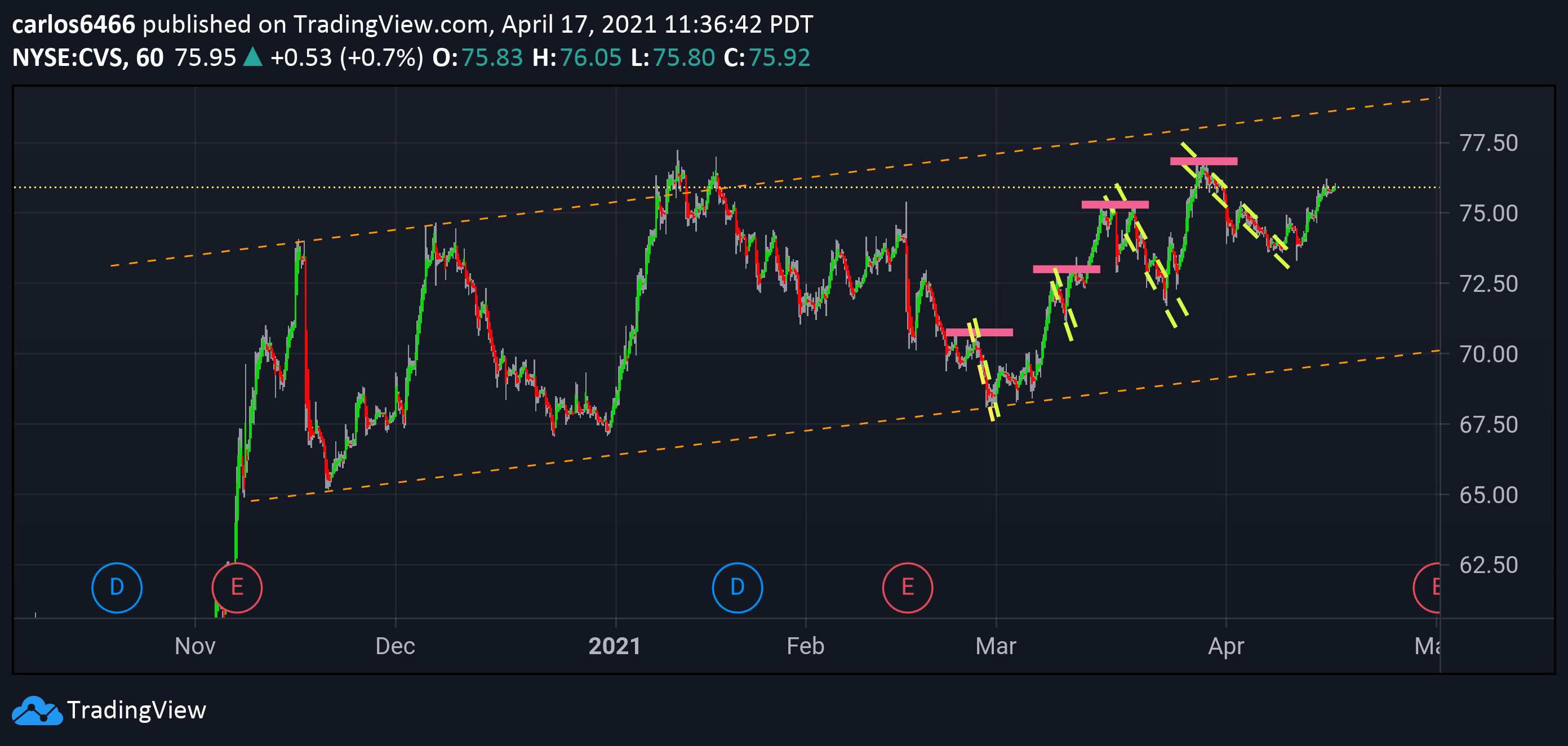Screen dimensions: 1568x746
Task: Click the carlos6466 author name
Action: tap(73, 24)
